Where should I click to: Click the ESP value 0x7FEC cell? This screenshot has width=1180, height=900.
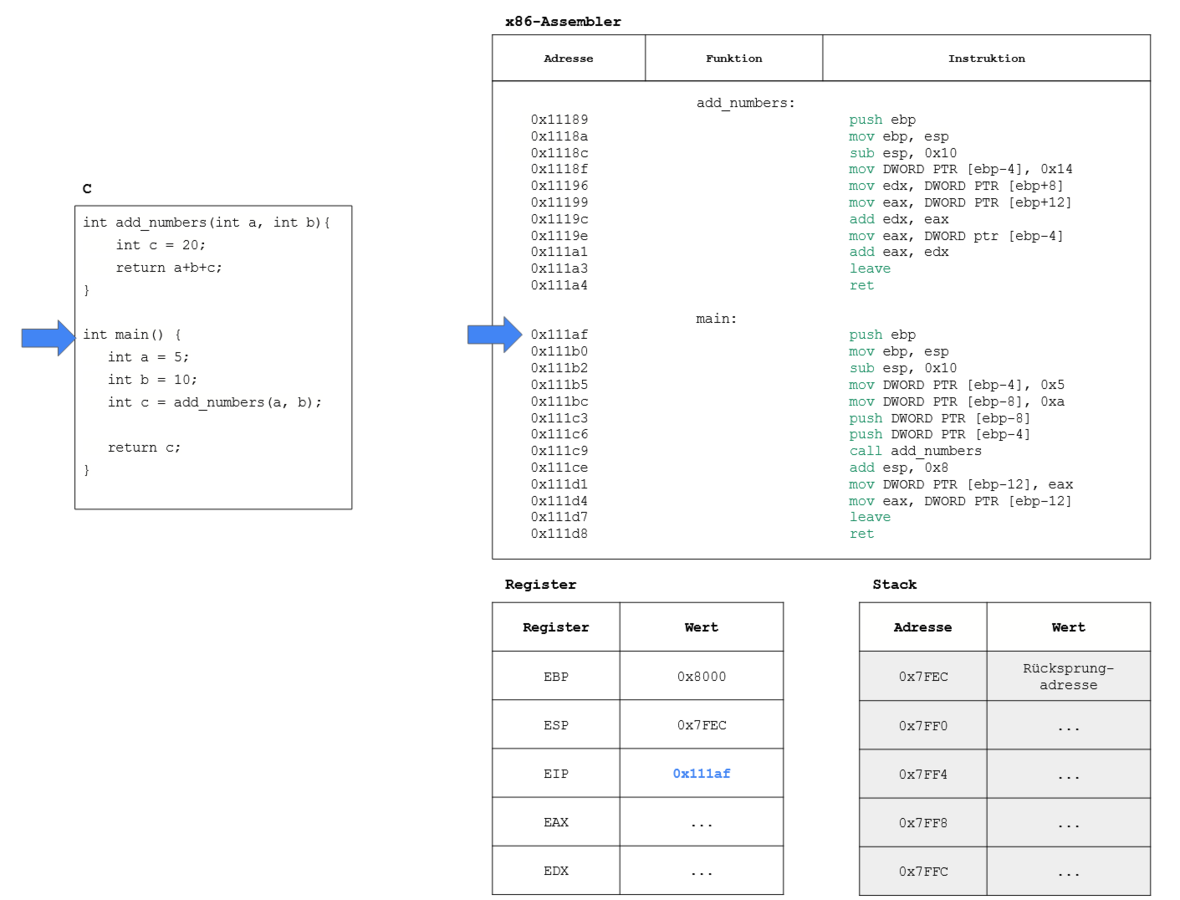(x=701, y=725)
